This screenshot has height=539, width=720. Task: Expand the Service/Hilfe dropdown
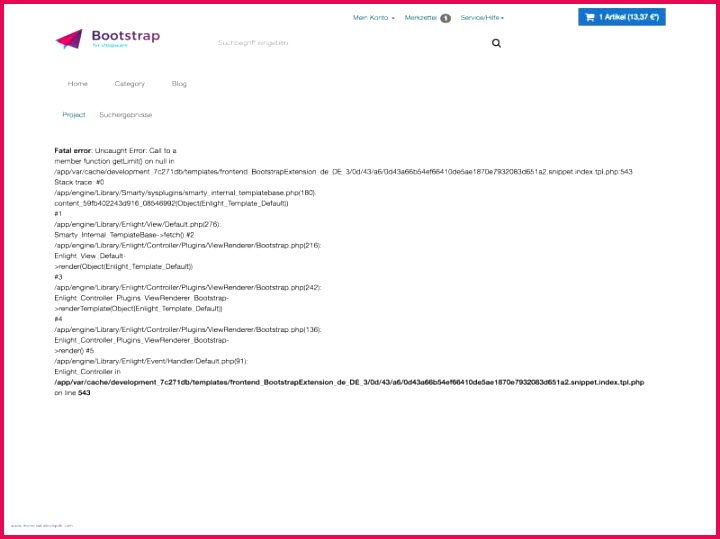coord(482,18)
